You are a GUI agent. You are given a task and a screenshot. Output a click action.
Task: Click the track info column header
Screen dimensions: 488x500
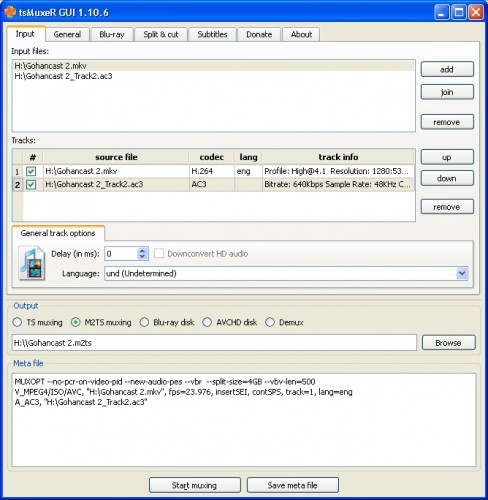(x=338, y=157)
